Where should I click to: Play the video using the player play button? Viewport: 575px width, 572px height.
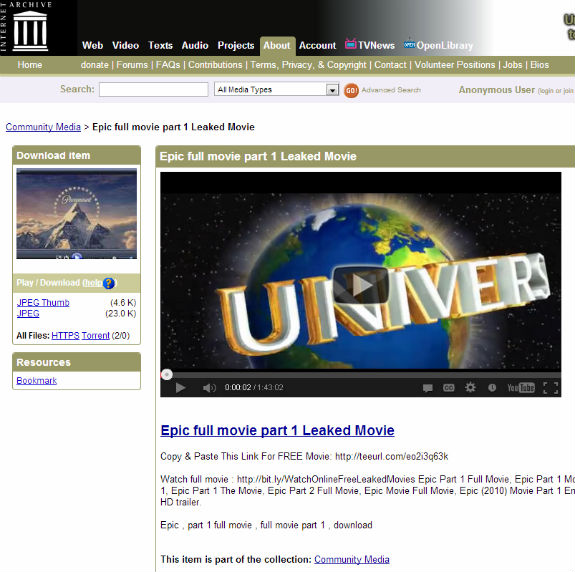click(x=180, y=388)
